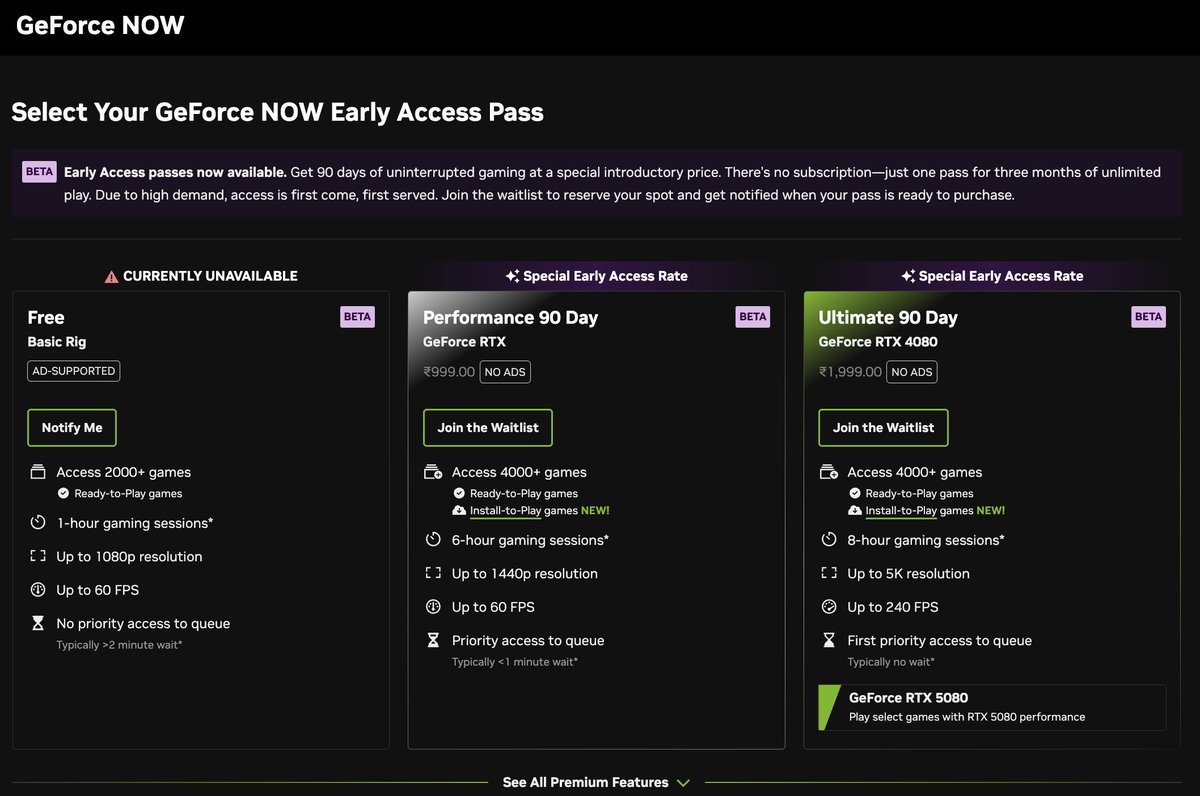Click games library icon in Ultimate card
This screenshot has width=1200, height=796.
tap(829, 472)
